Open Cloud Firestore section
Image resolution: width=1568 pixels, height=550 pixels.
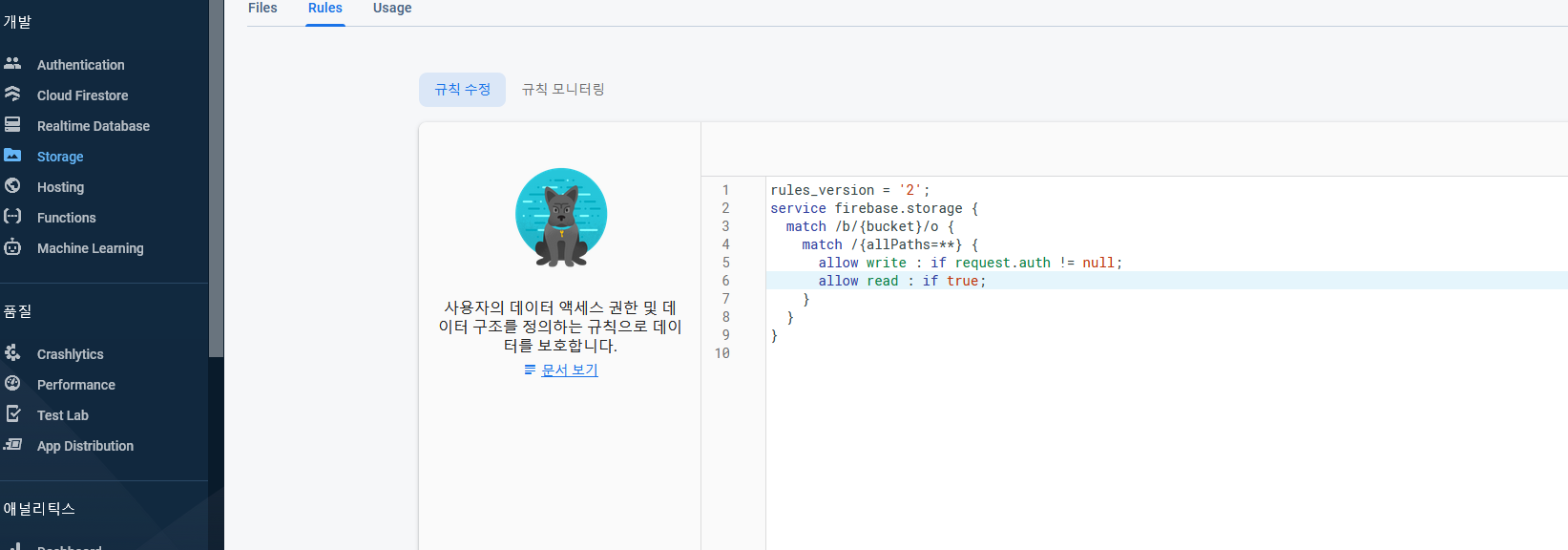(83, 95)
